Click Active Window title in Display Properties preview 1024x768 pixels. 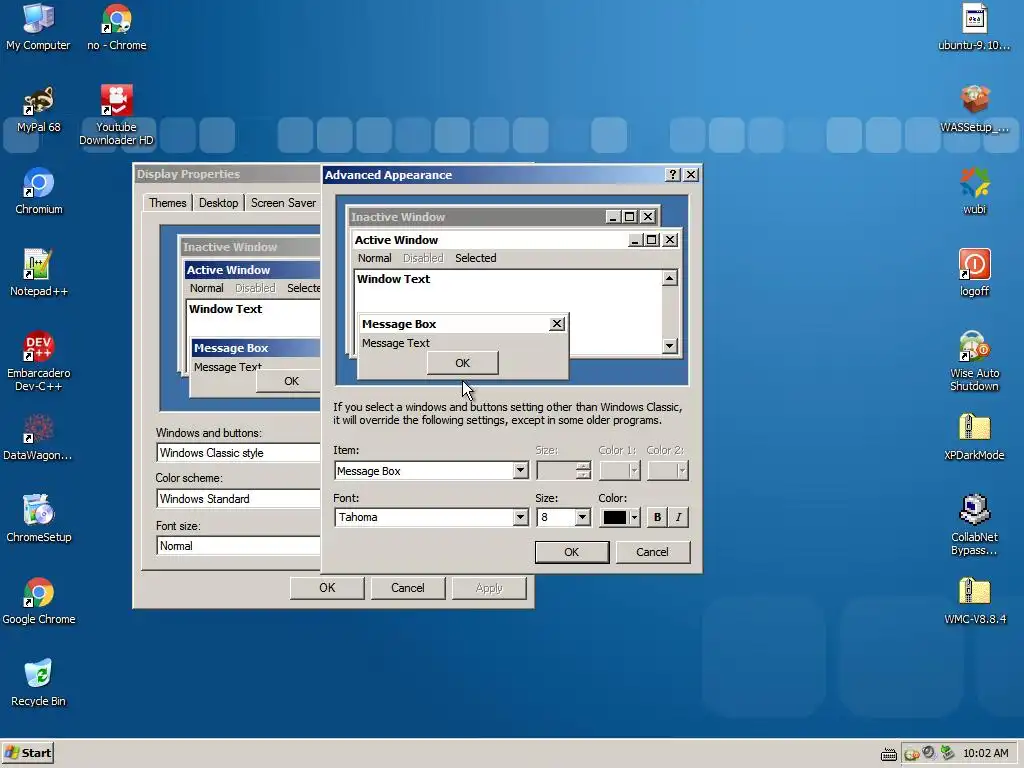tap(228, 270)
